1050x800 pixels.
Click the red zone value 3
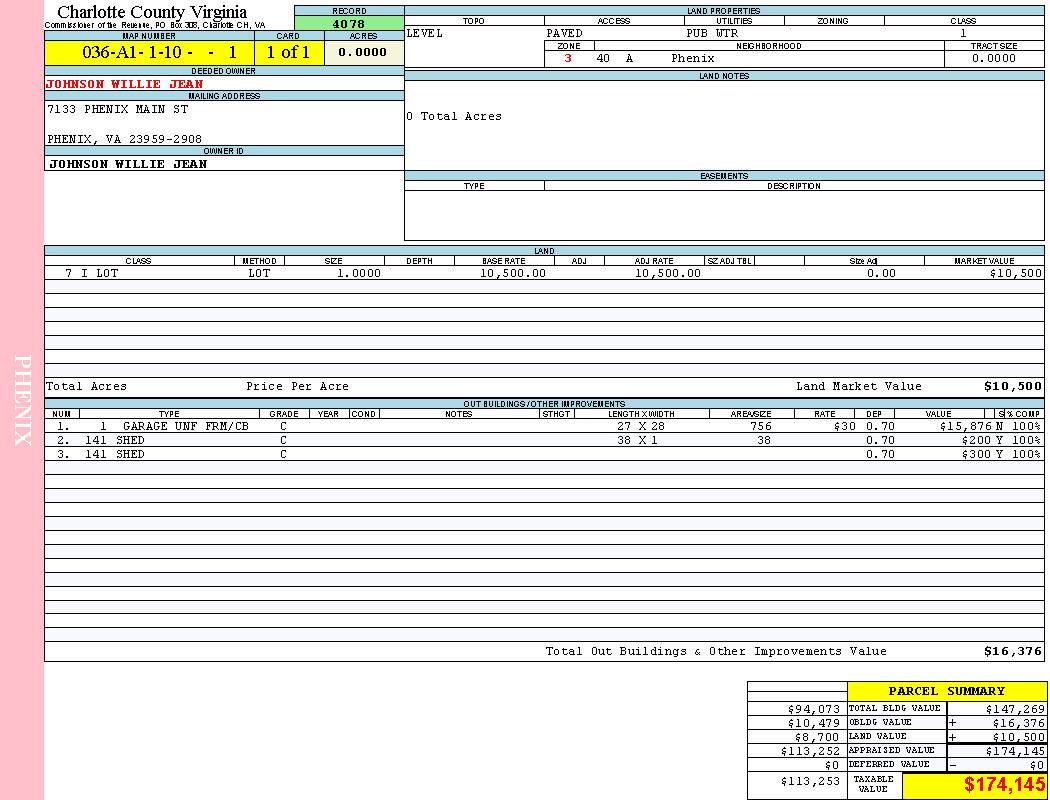click(x=568, y=58)
